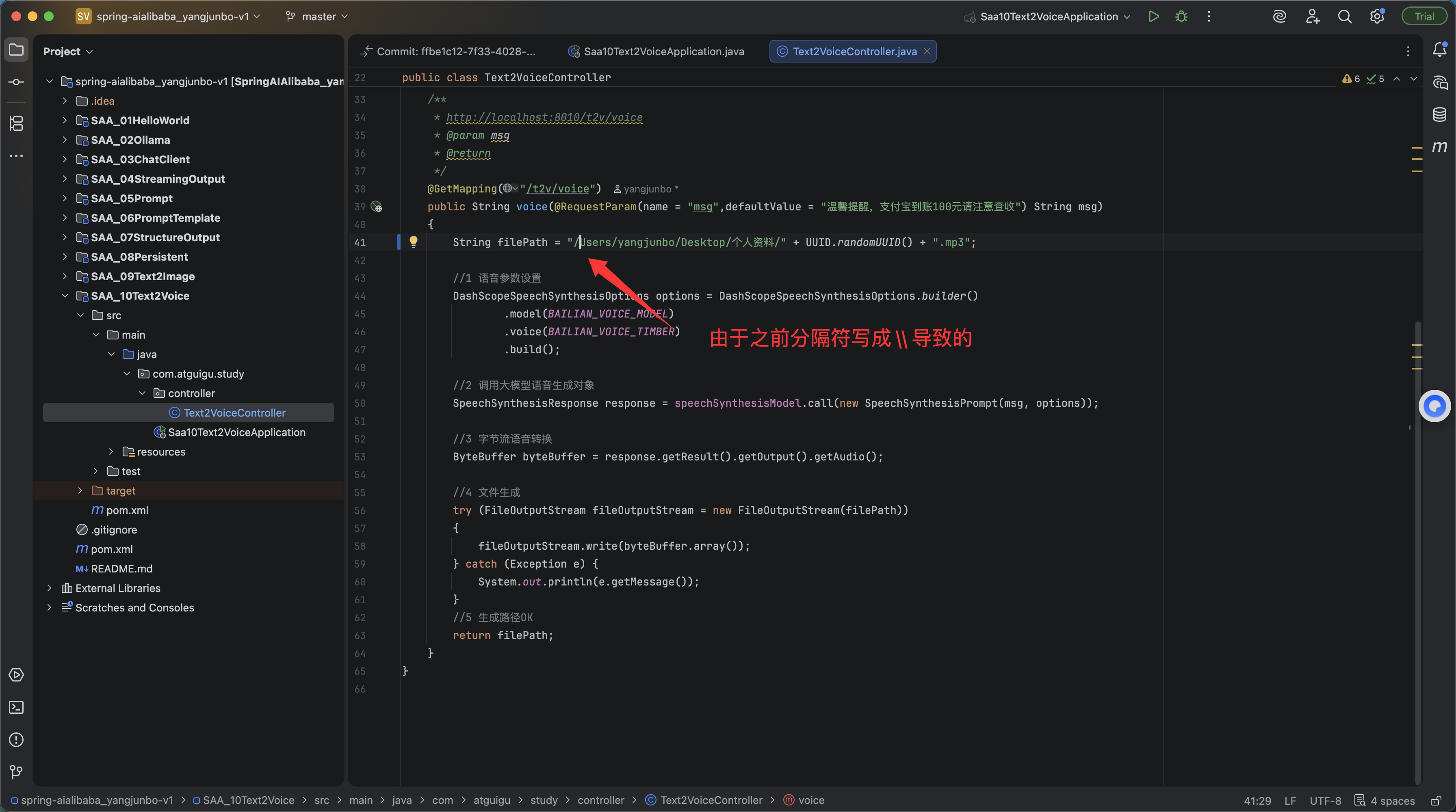Screen dimensions: 1456x812
Task: Open the Database tool window
Action: point(1439,114)
